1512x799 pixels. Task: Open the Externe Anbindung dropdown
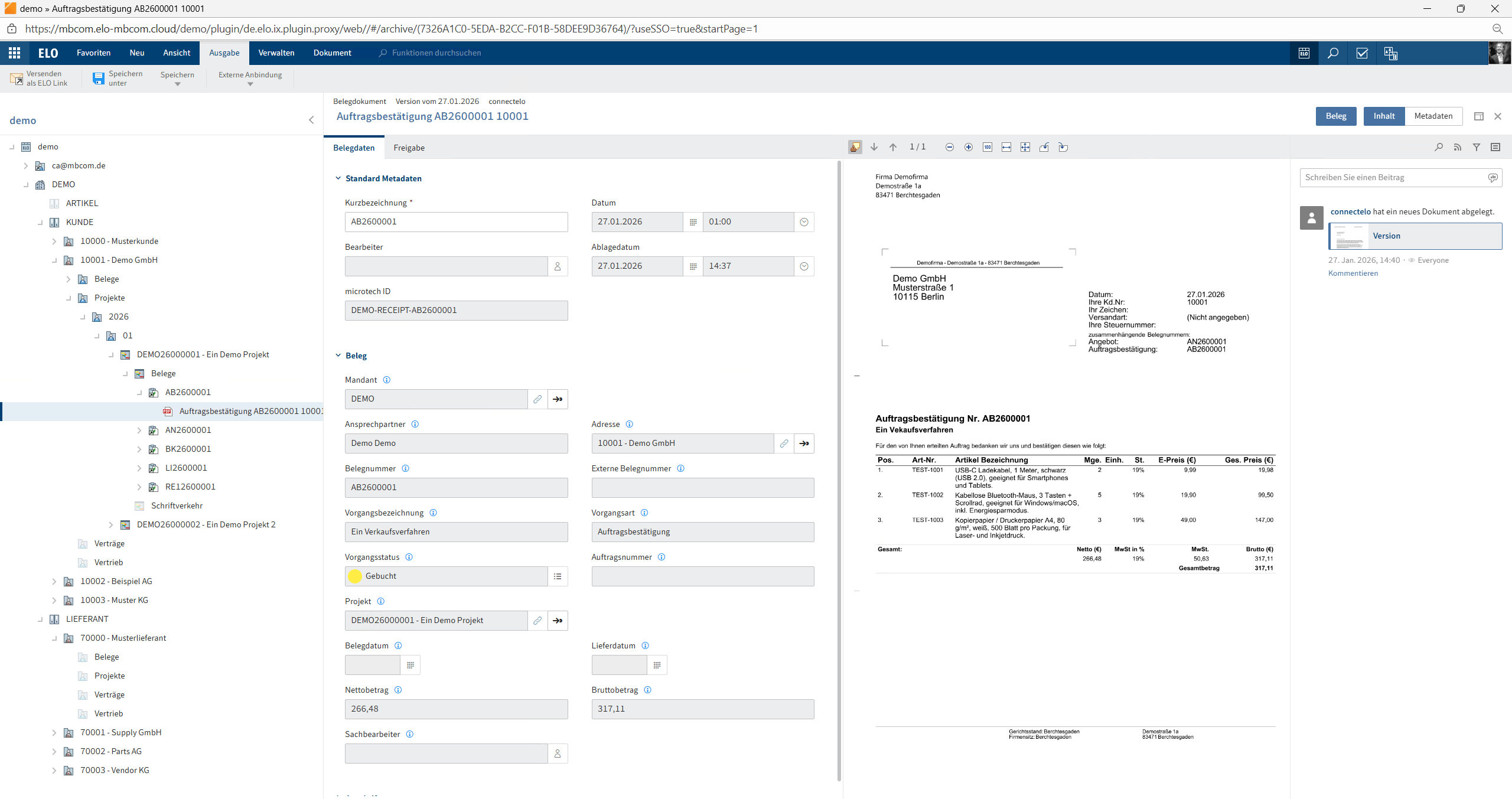pyautogui.click(x=250, y=79)
